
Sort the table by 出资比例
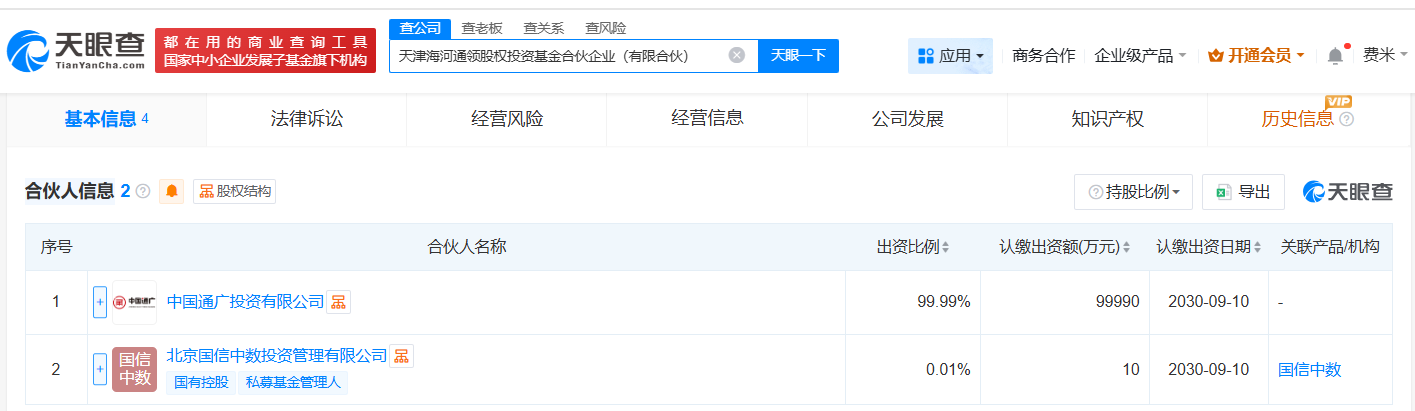[x=945, y=247]
